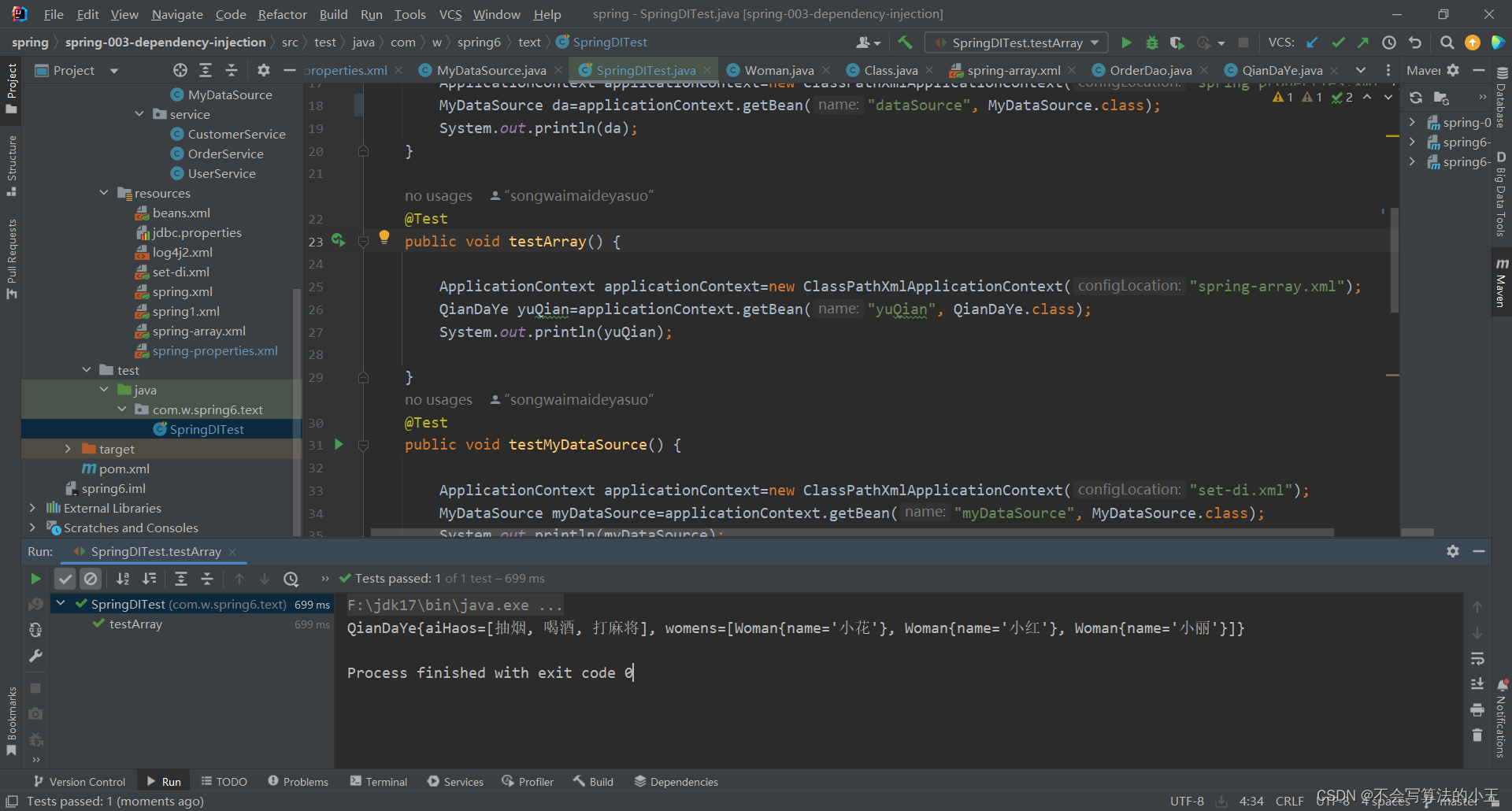The height and width of the screenshot is (811, 1512).
Task: Open the Terminal tool window
Action: coord(379,781)
